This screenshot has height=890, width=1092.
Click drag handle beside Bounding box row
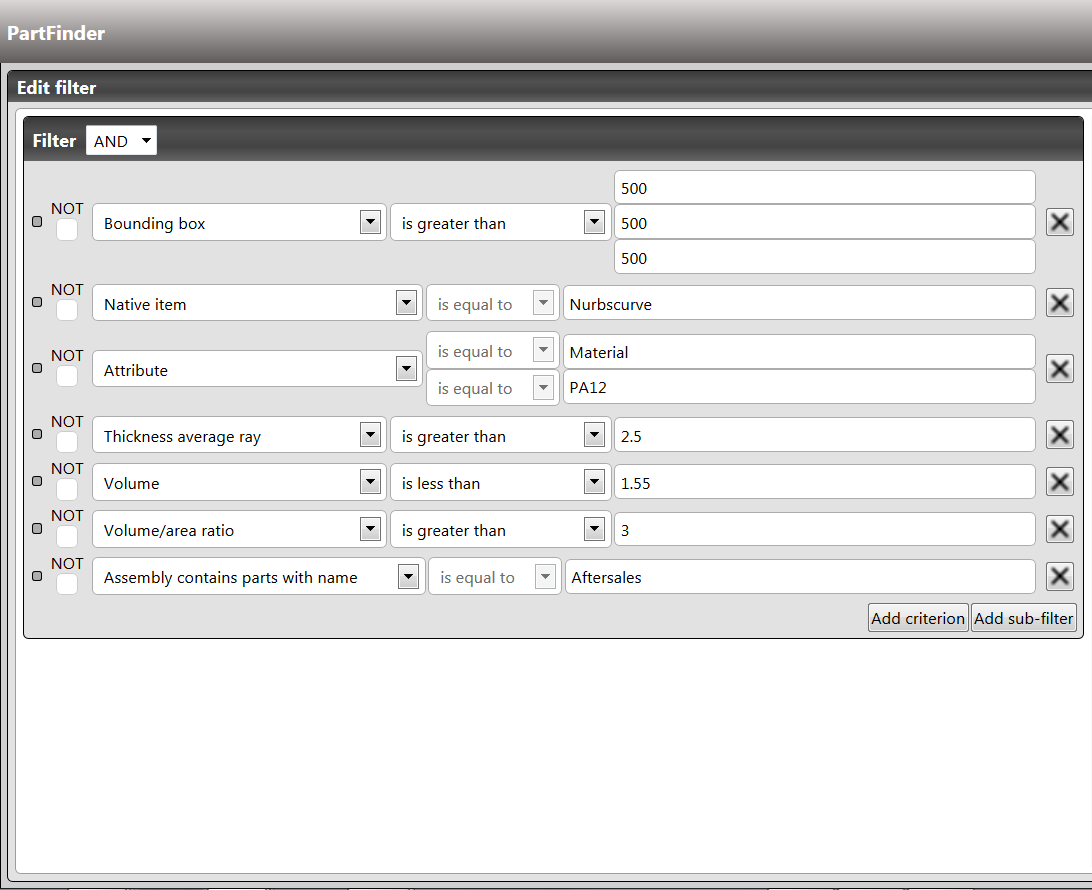37,222
